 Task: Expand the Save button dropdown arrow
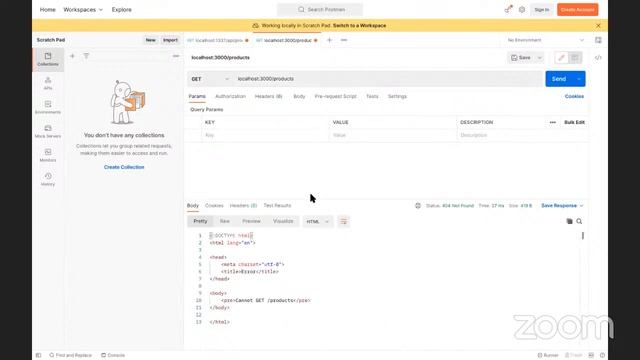(x=540, y=58)
